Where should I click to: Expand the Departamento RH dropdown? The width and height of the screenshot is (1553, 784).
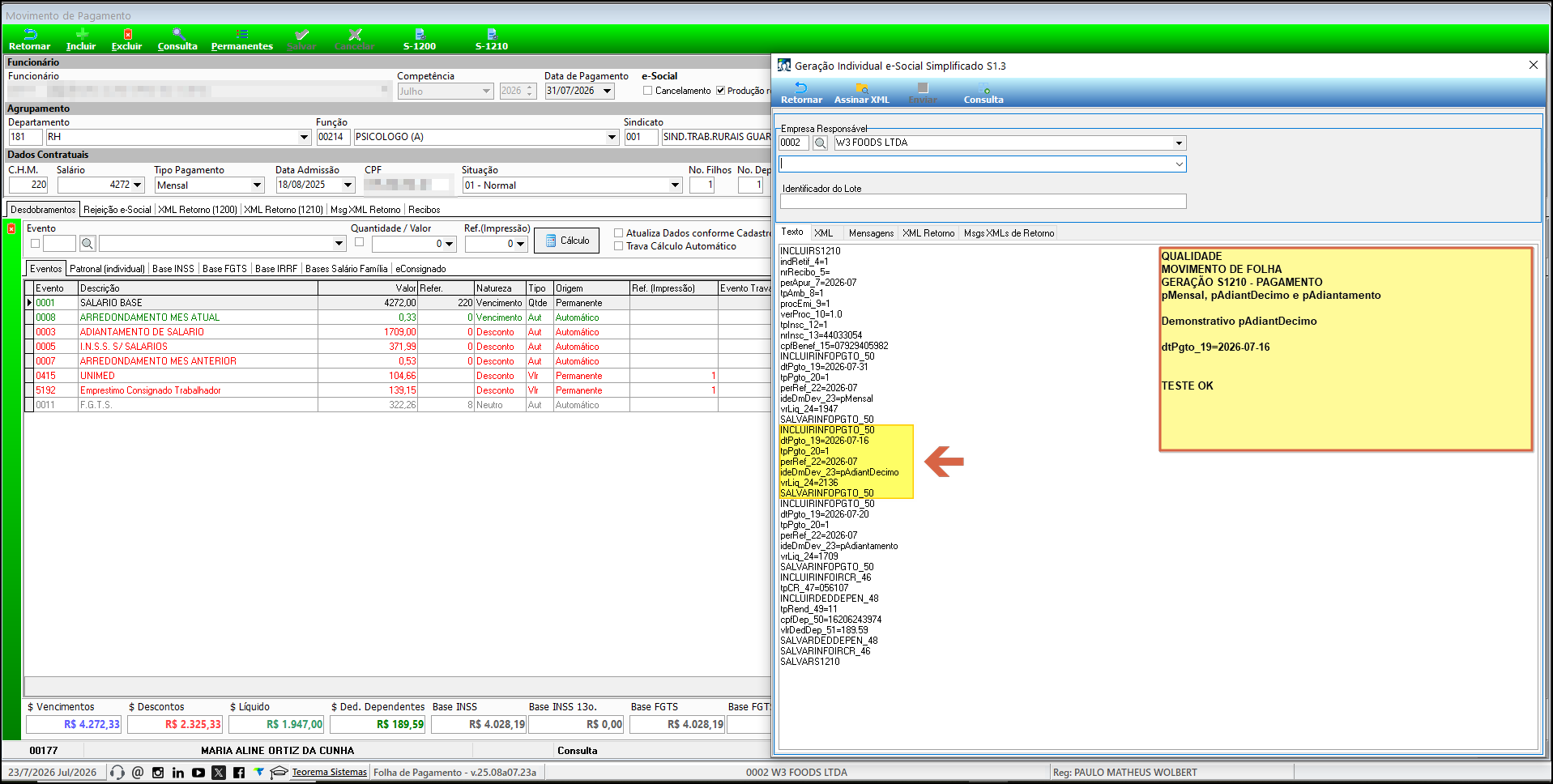(305, 137)
